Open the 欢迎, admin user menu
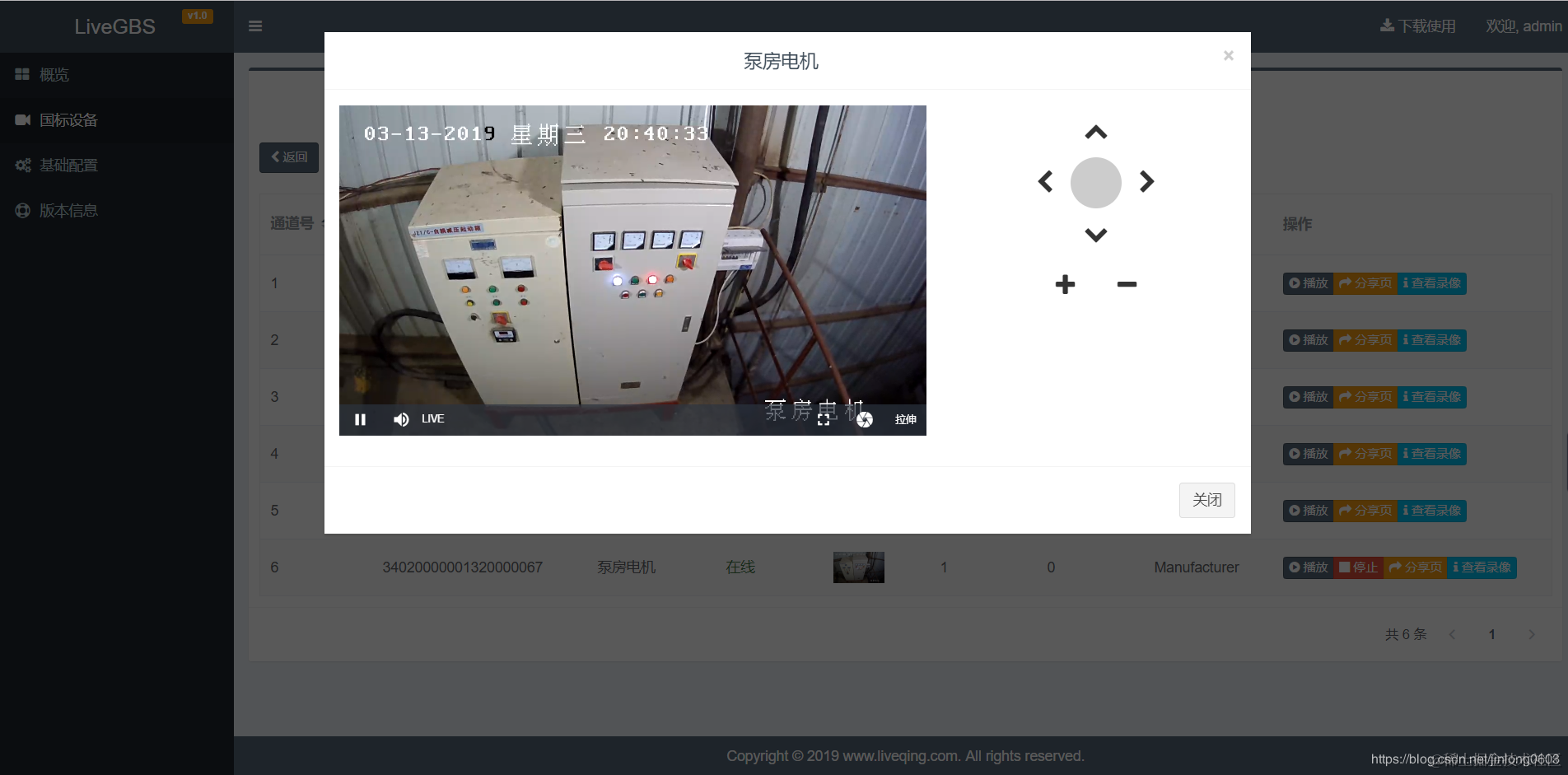 pos(1524,26)
